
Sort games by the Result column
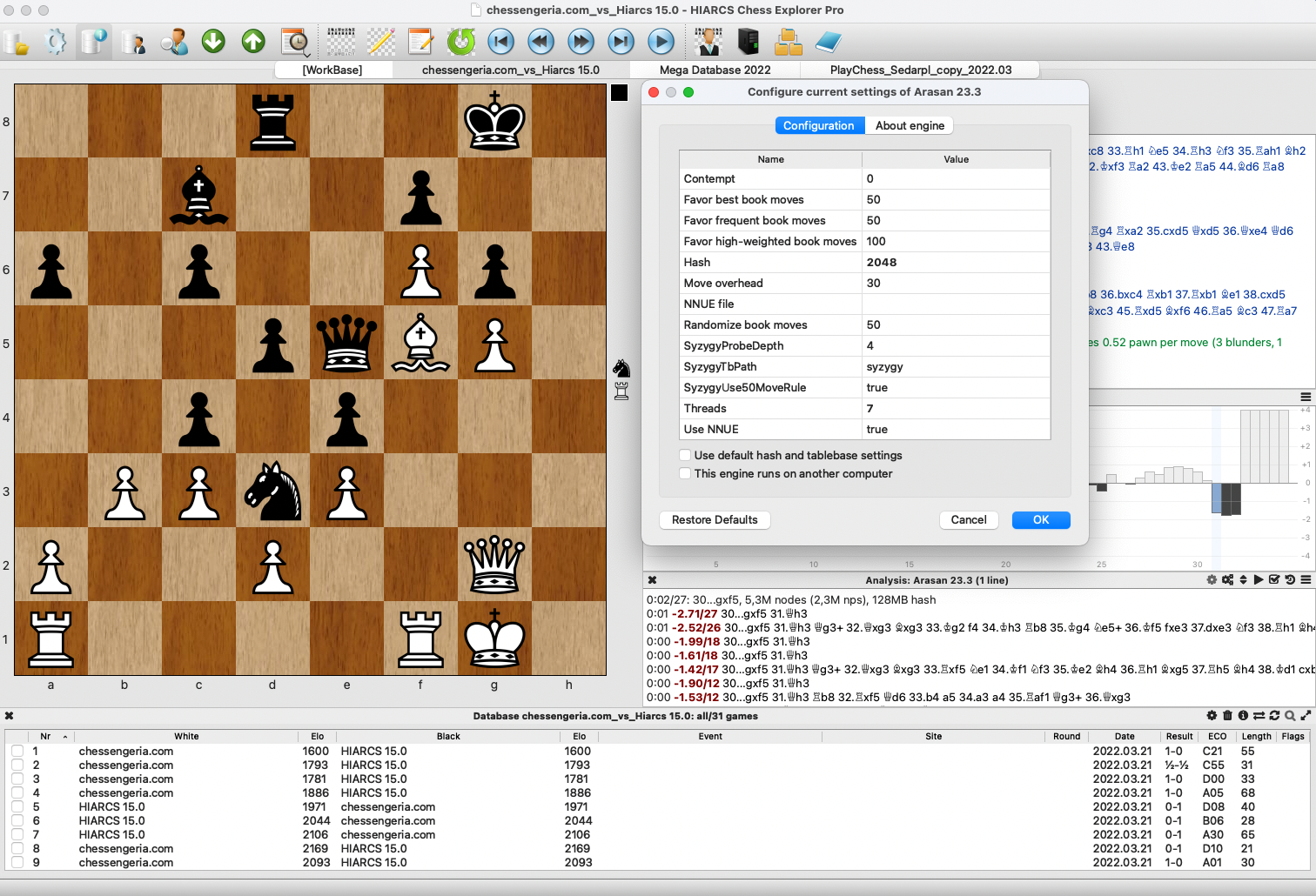(1179, 736)
